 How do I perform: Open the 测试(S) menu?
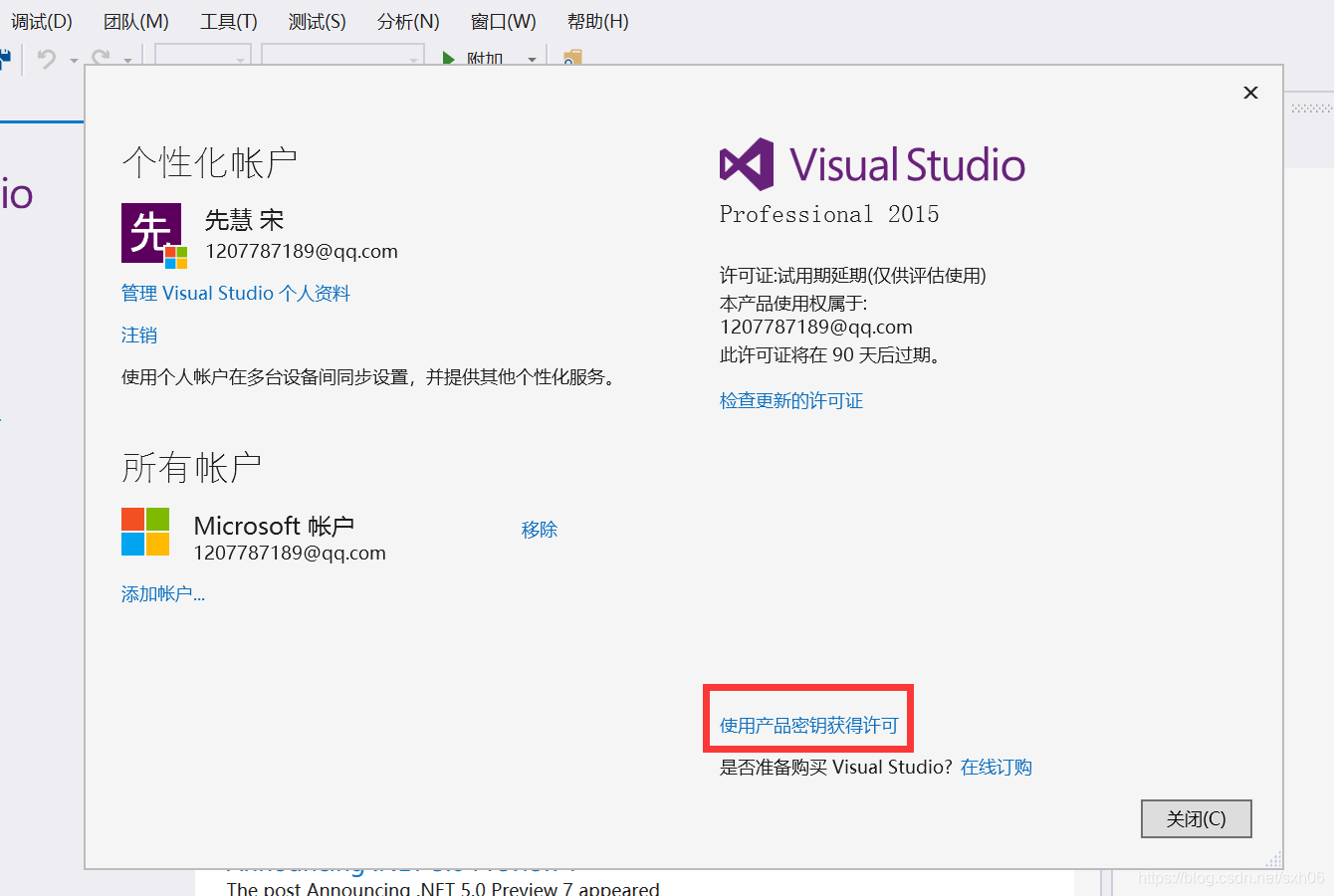pyautogui.click(x=318, y=21)
